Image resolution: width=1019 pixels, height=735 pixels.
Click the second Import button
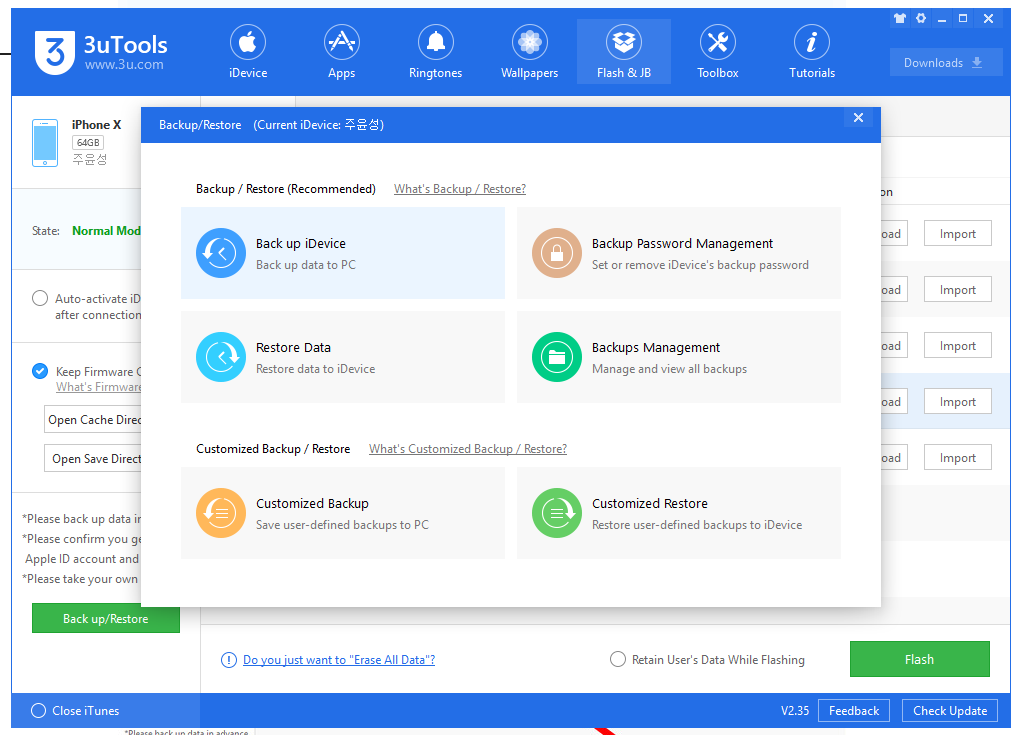click(958, 290)
